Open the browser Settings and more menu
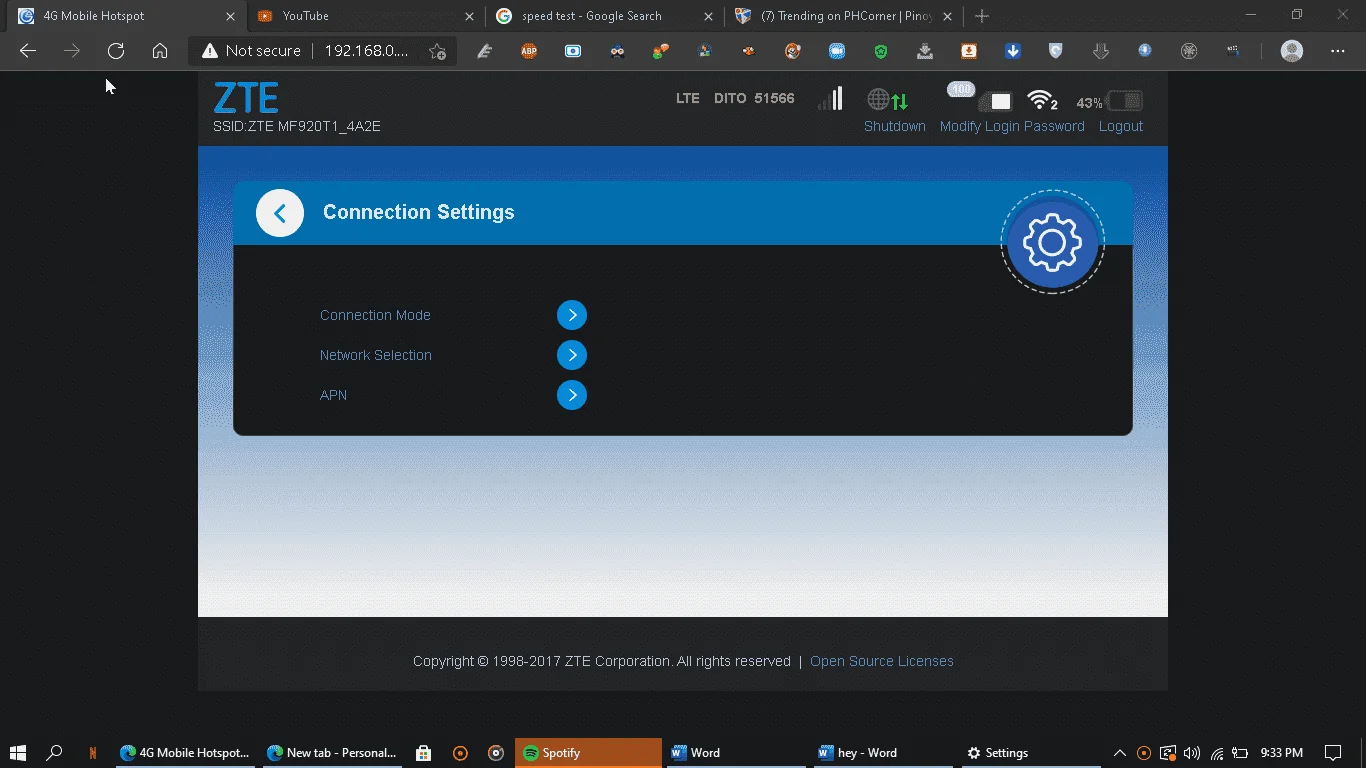The height and width of the screenshot is (768, 1366). point(1338,51)
